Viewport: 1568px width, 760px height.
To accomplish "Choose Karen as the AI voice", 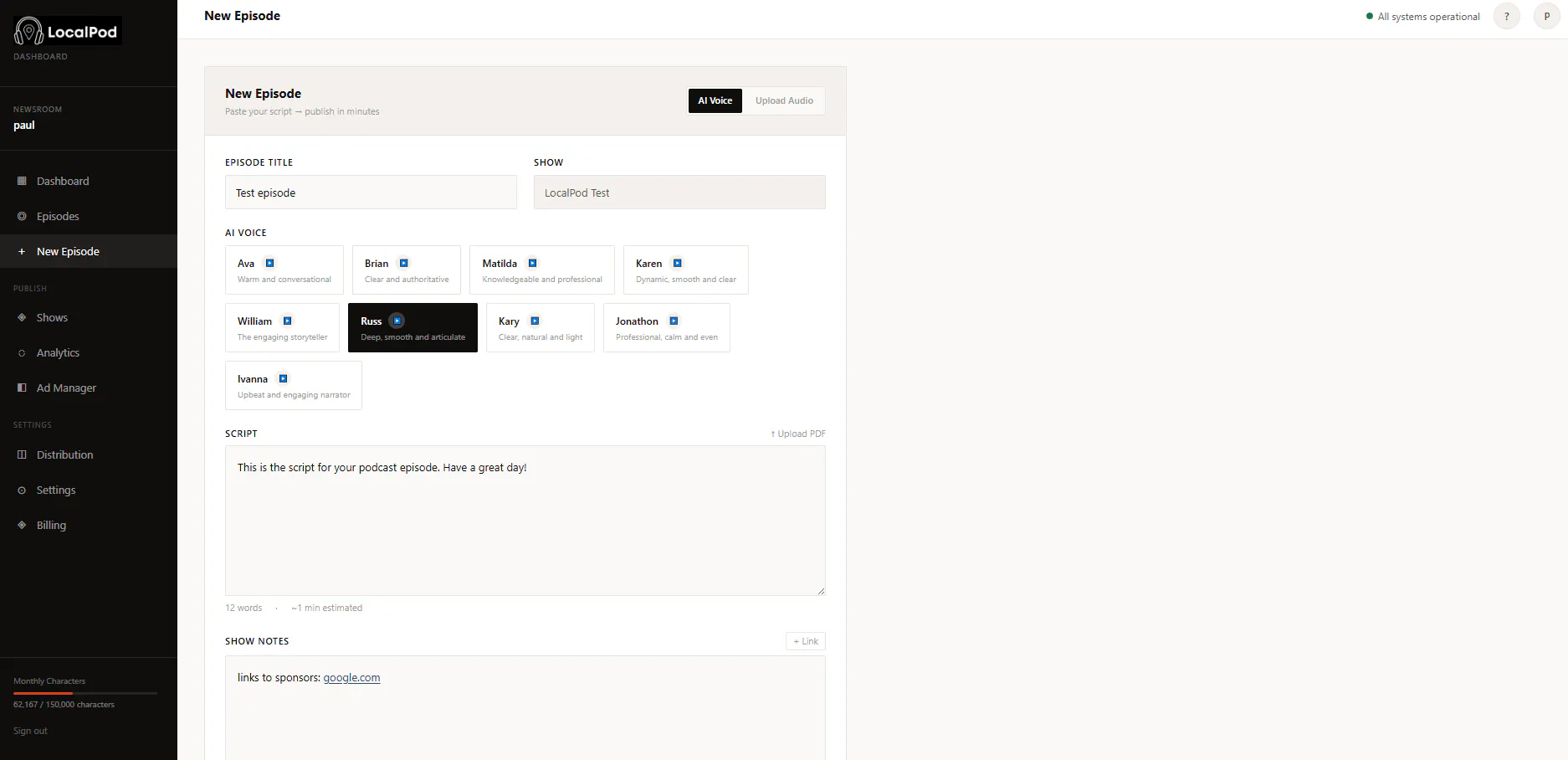I will [x=686, y=270].
